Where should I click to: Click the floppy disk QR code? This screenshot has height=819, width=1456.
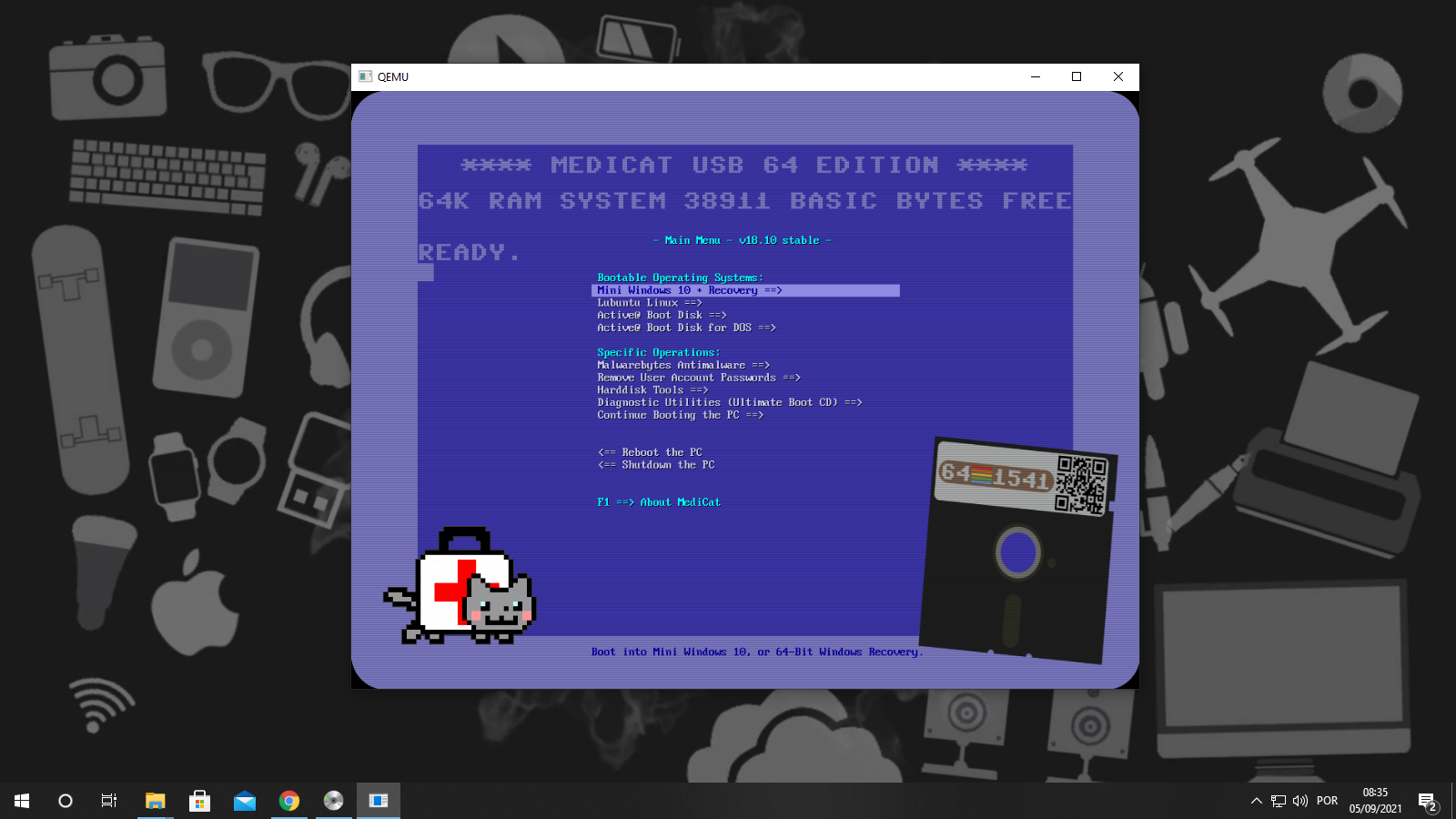pos(1080,485)
